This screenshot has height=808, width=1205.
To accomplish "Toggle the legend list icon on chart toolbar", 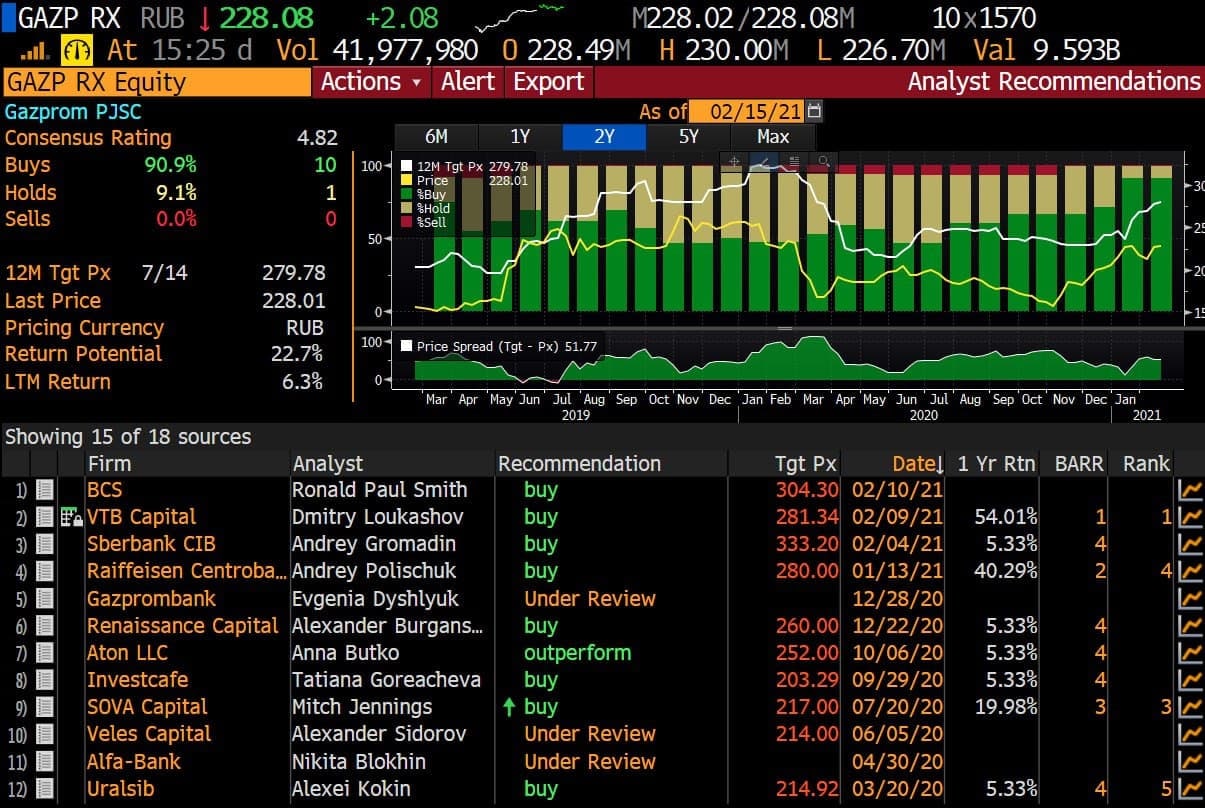I will [793, 161].
